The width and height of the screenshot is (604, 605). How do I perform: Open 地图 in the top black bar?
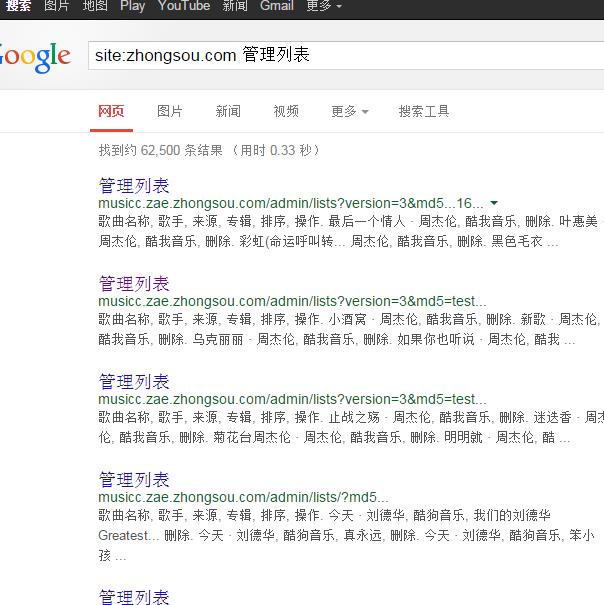(x=95, y=6)
